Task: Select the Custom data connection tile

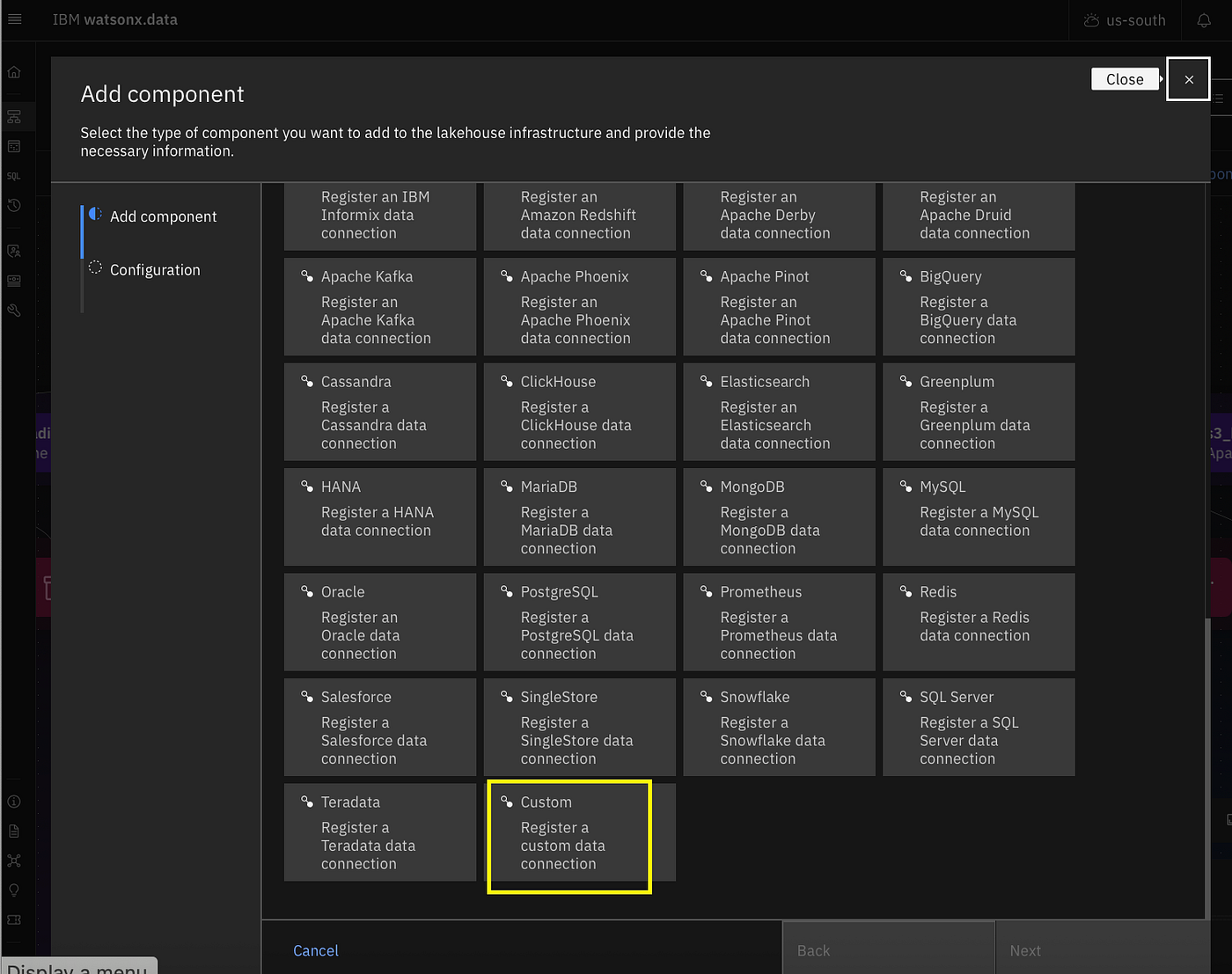Action: pos(580,832)
